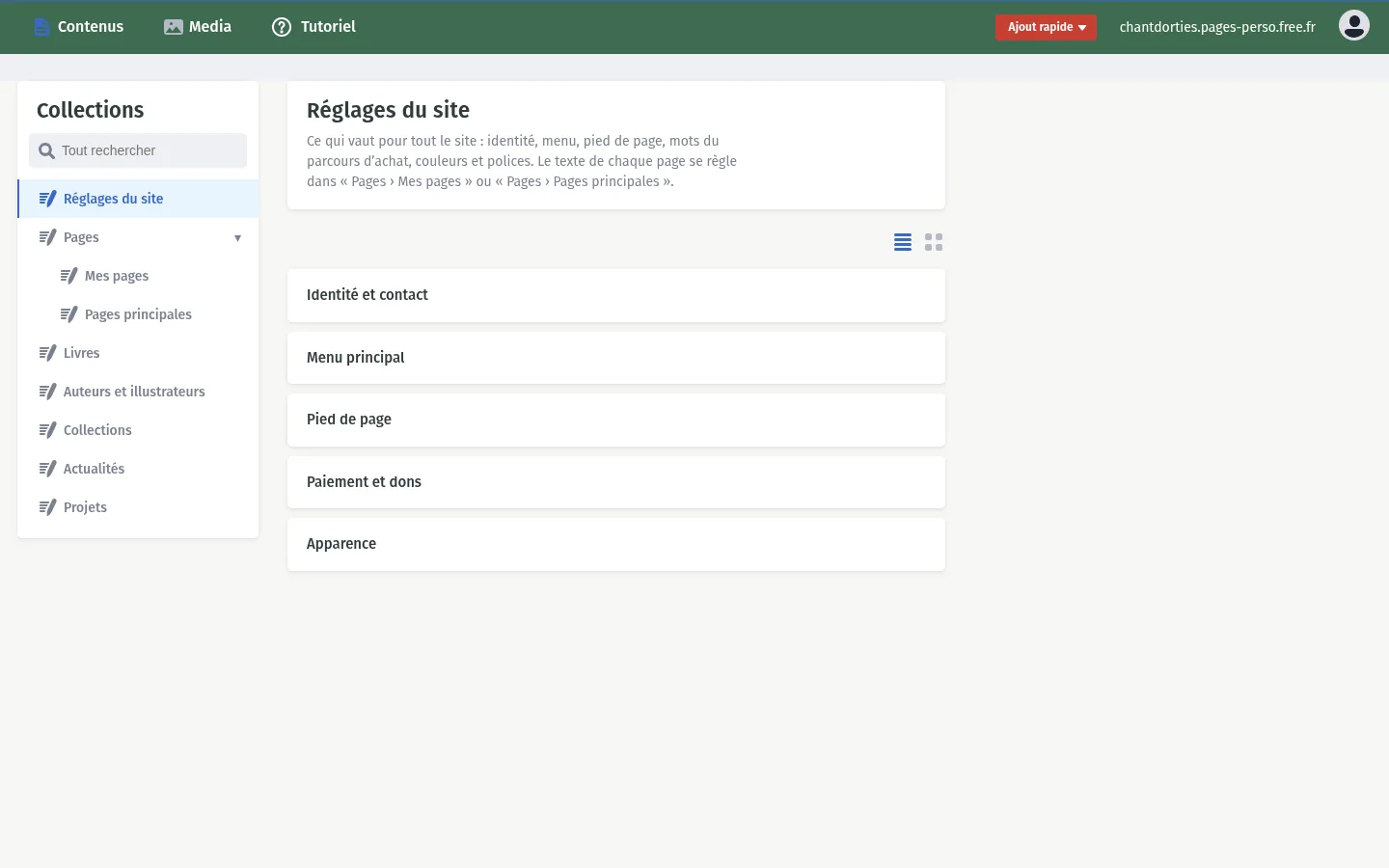Open the Livres collection
Screen dimensions: 1389x868
(138, 353)
